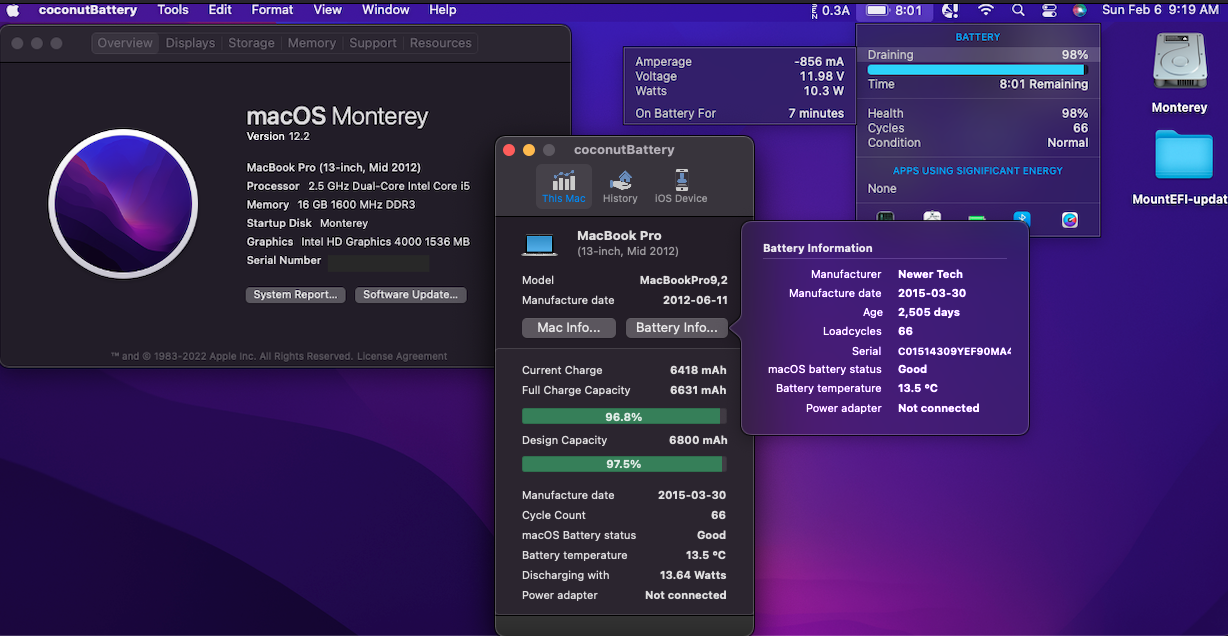Click the Serial Number redacted field in About This Mac

[x=378, y=263]
